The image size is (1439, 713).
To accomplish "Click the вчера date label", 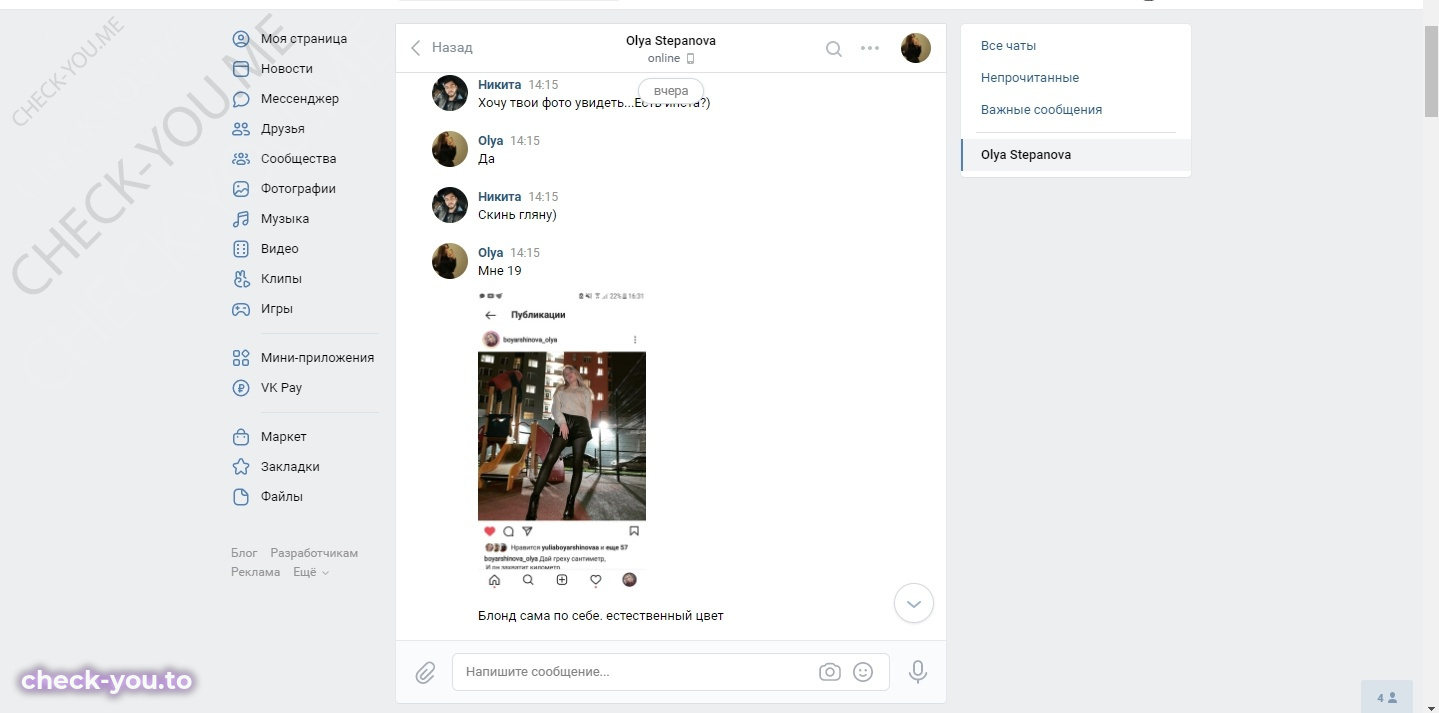I will tap(671, 91).
